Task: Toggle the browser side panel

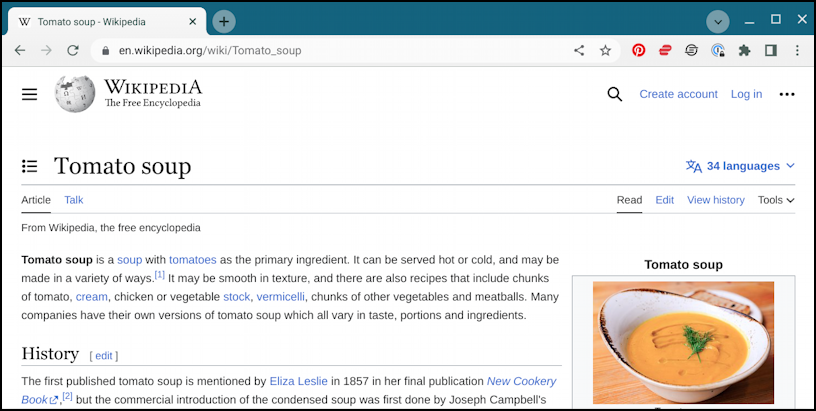Action: [771, 50]
